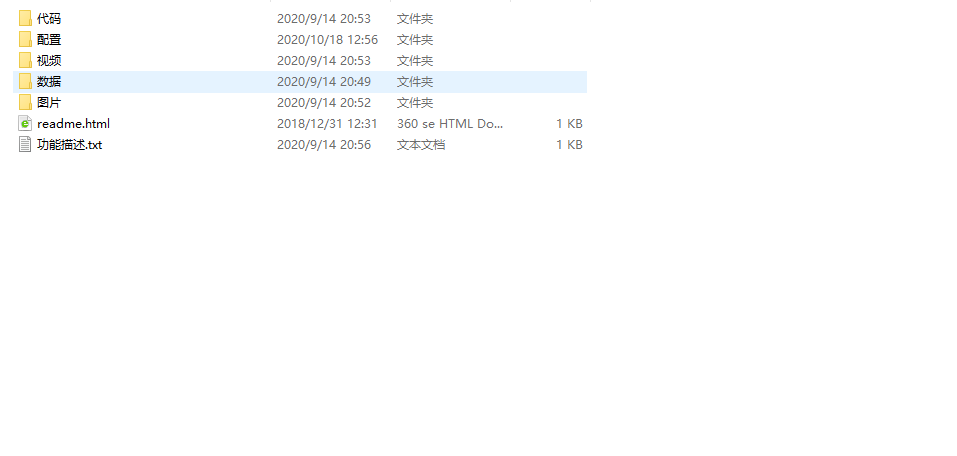Viewport: 957px width, 456px height.
Task: Click the 配置 folder icon
Action: click(x=25, y=40)
